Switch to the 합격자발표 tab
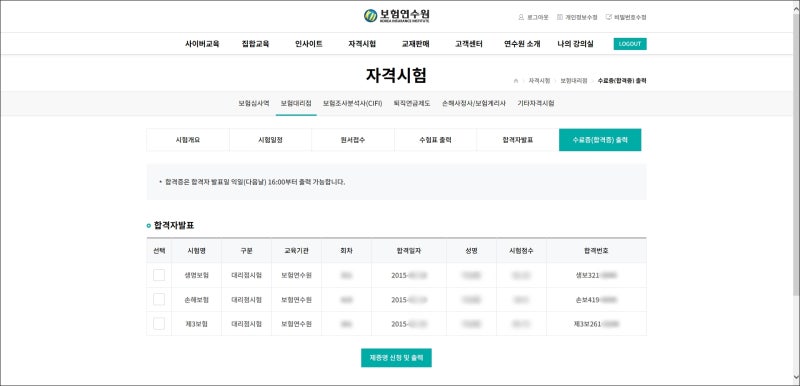800x386 pixels. pyautogui.click(x=517, y=140)
